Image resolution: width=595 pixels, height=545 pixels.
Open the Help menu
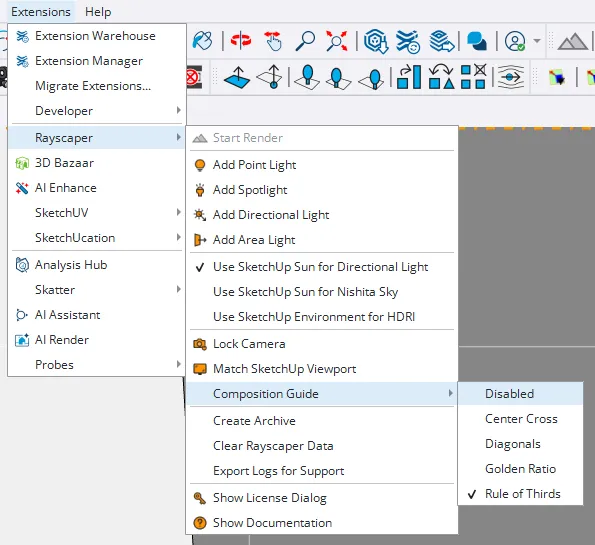98,12
